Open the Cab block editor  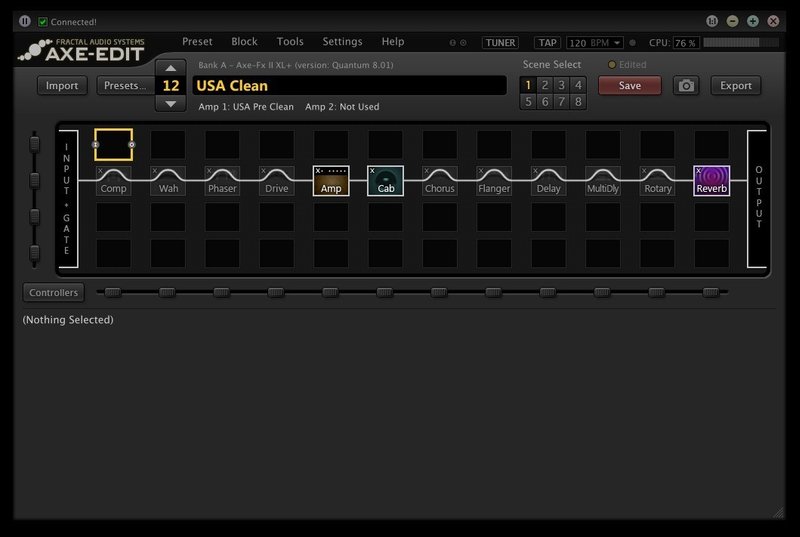[385, 181]
